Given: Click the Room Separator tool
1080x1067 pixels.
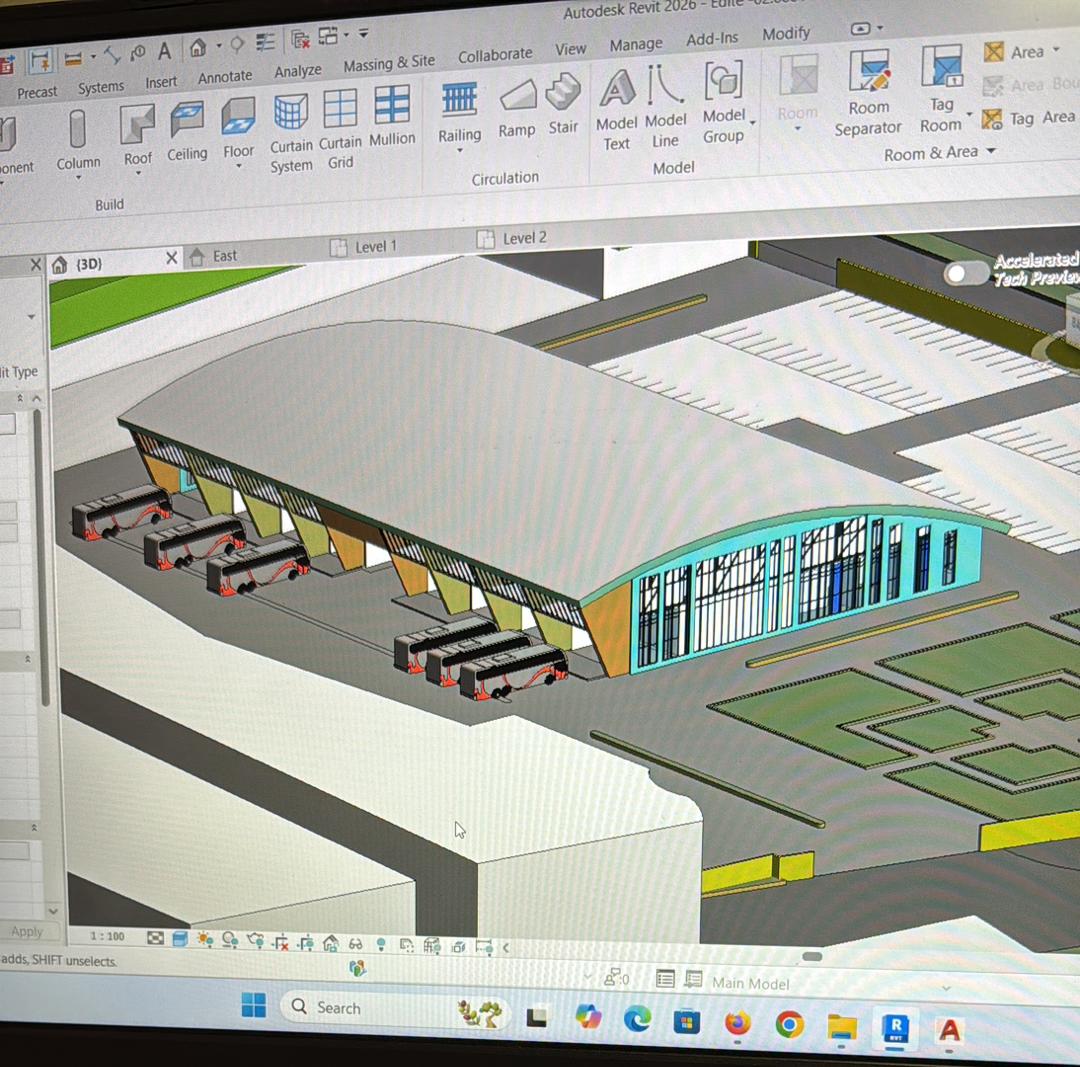Looking at the screenshot, I should (x=868, y=93).
